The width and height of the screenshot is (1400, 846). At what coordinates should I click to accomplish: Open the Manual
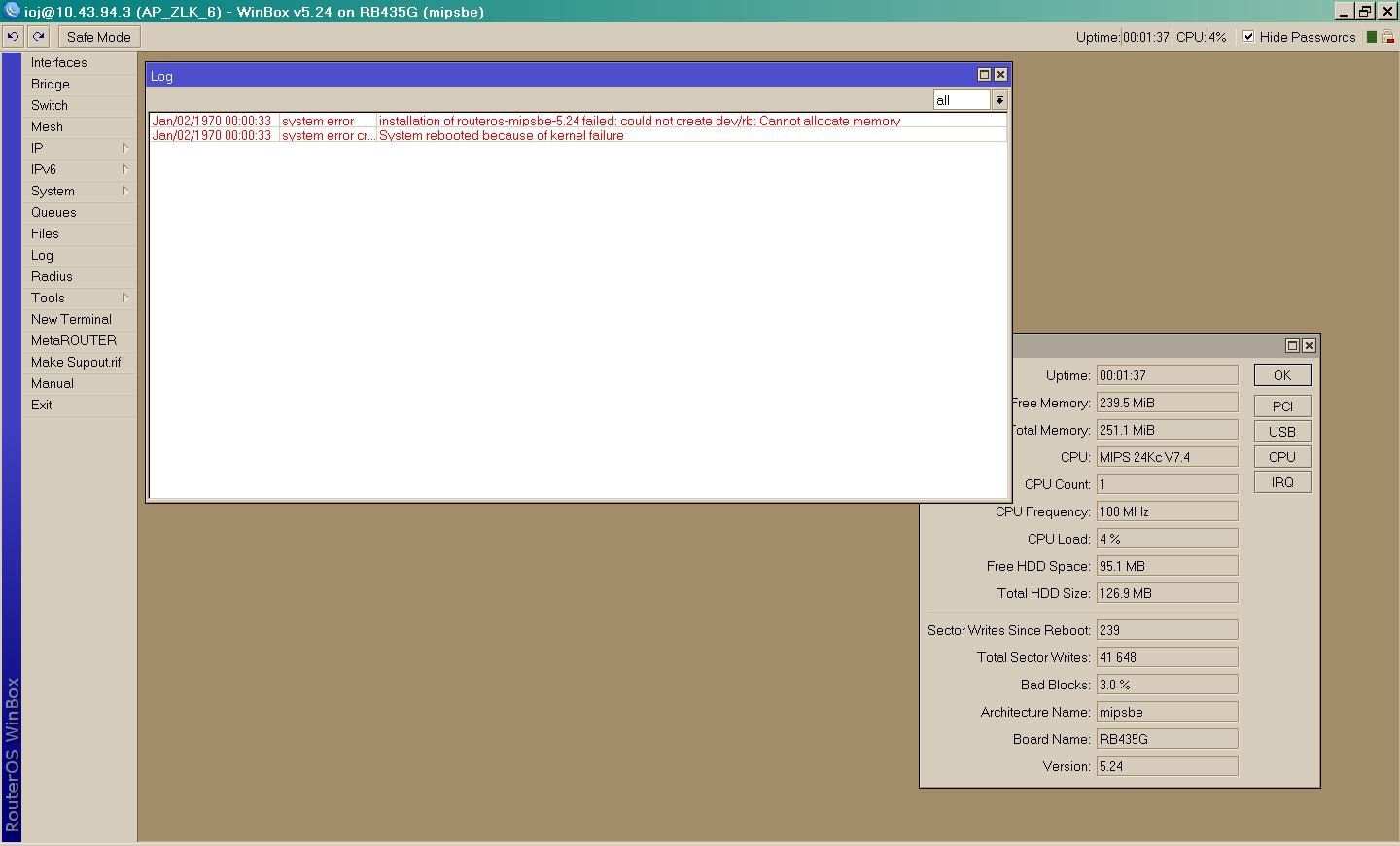click(79, 383)
